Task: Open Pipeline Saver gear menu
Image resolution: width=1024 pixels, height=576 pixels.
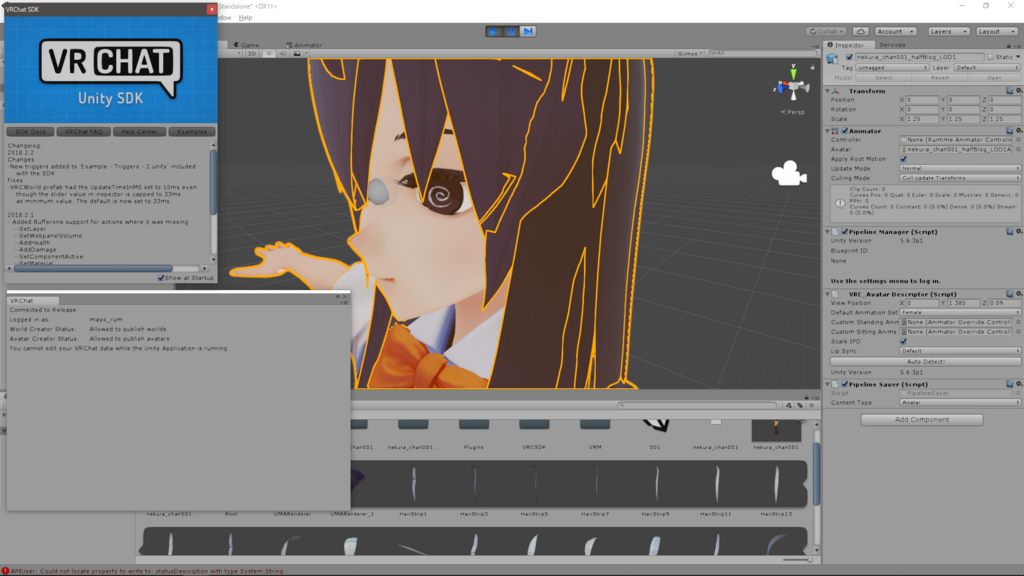Action: point(1019,384)
